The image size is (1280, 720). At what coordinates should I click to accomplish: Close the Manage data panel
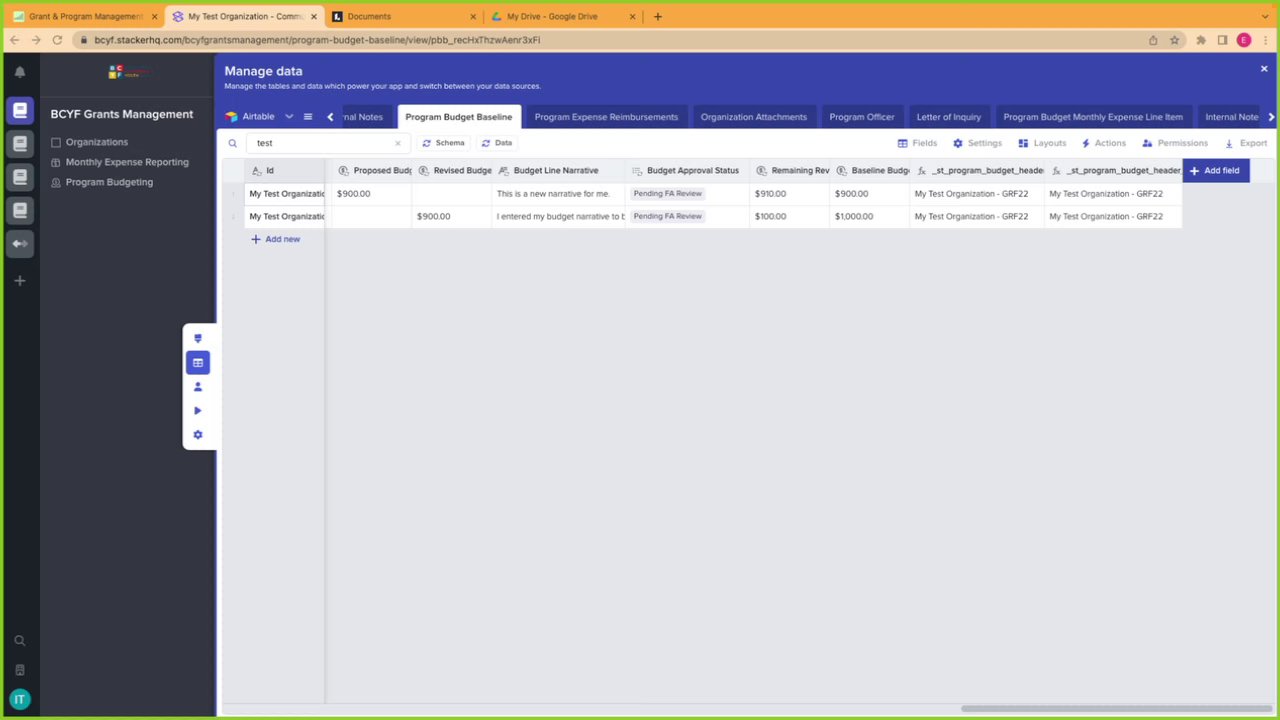click(1264, 69)
